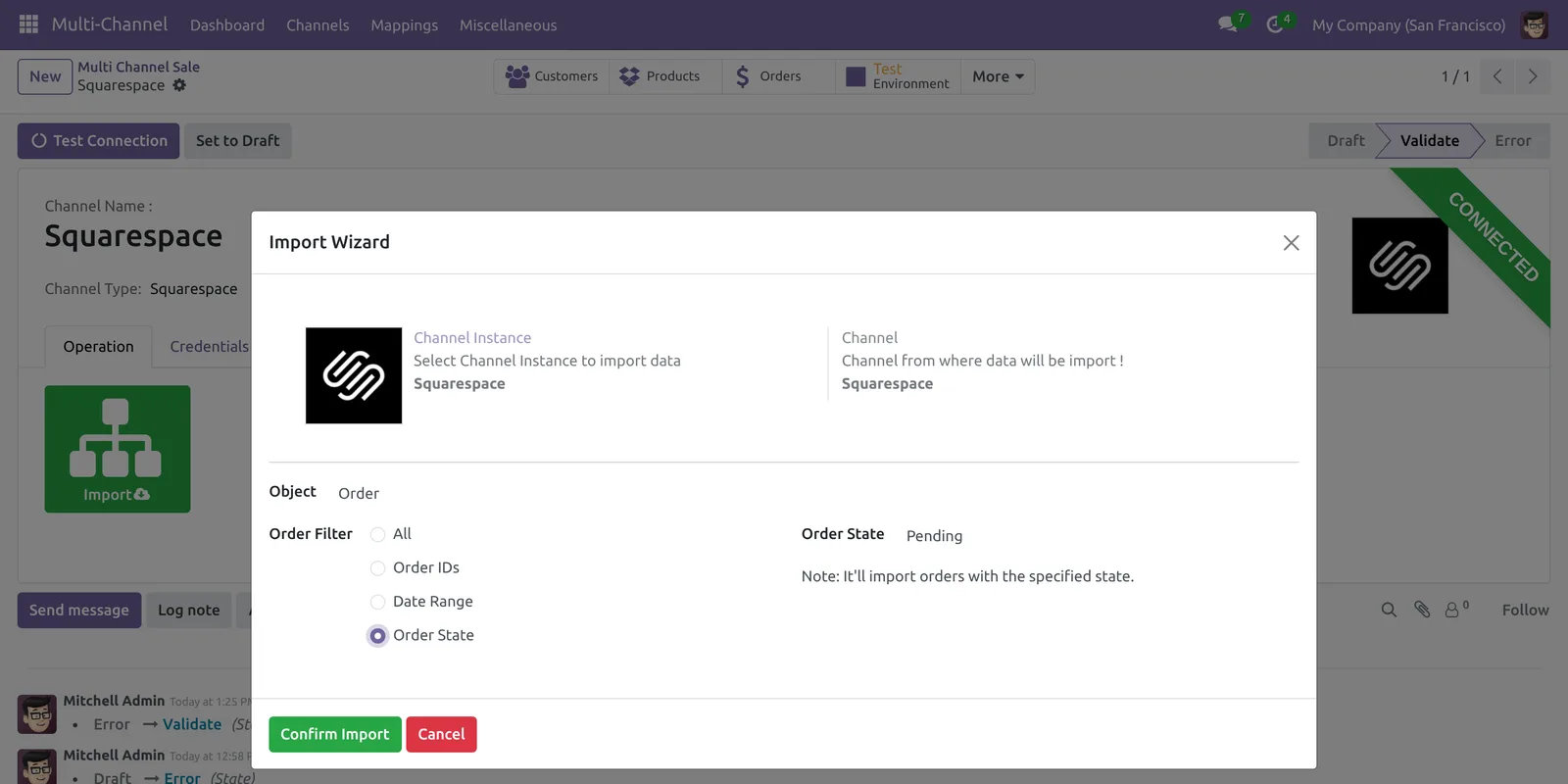Click the Squarespace logo in Import Wizard

pos(354,375)
